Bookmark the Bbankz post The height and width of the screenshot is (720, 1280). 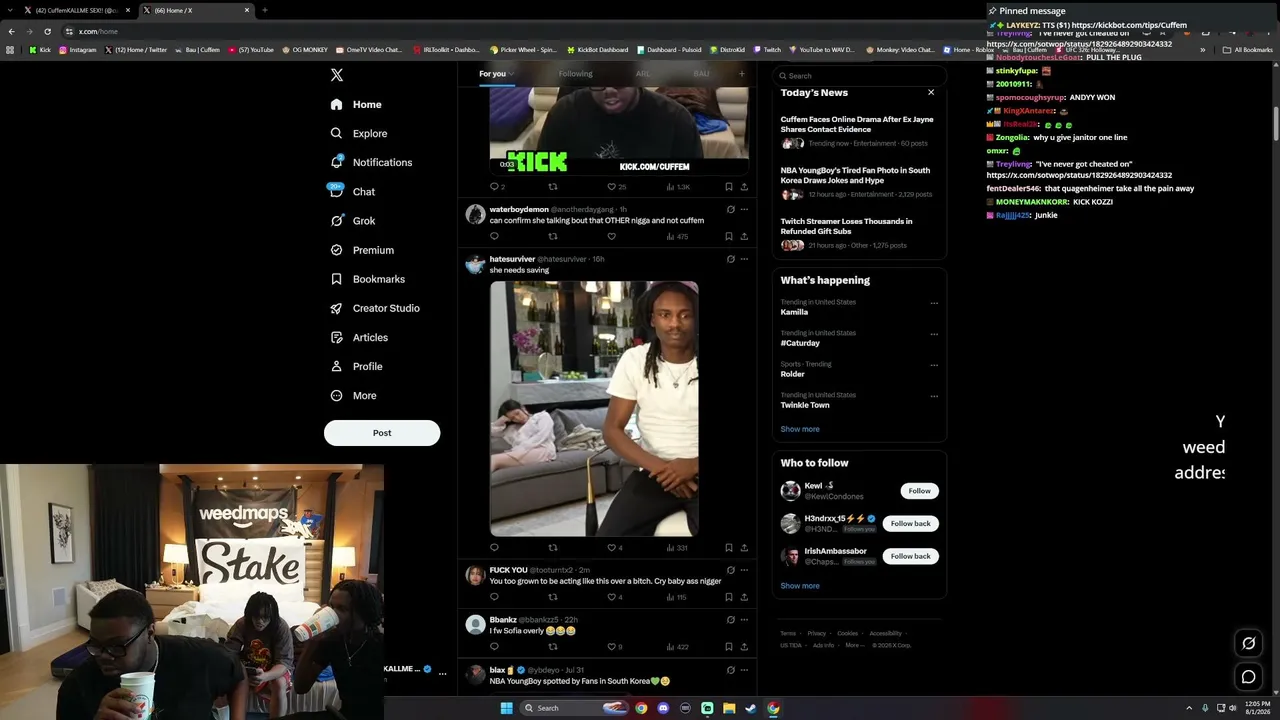pos(728,647)
